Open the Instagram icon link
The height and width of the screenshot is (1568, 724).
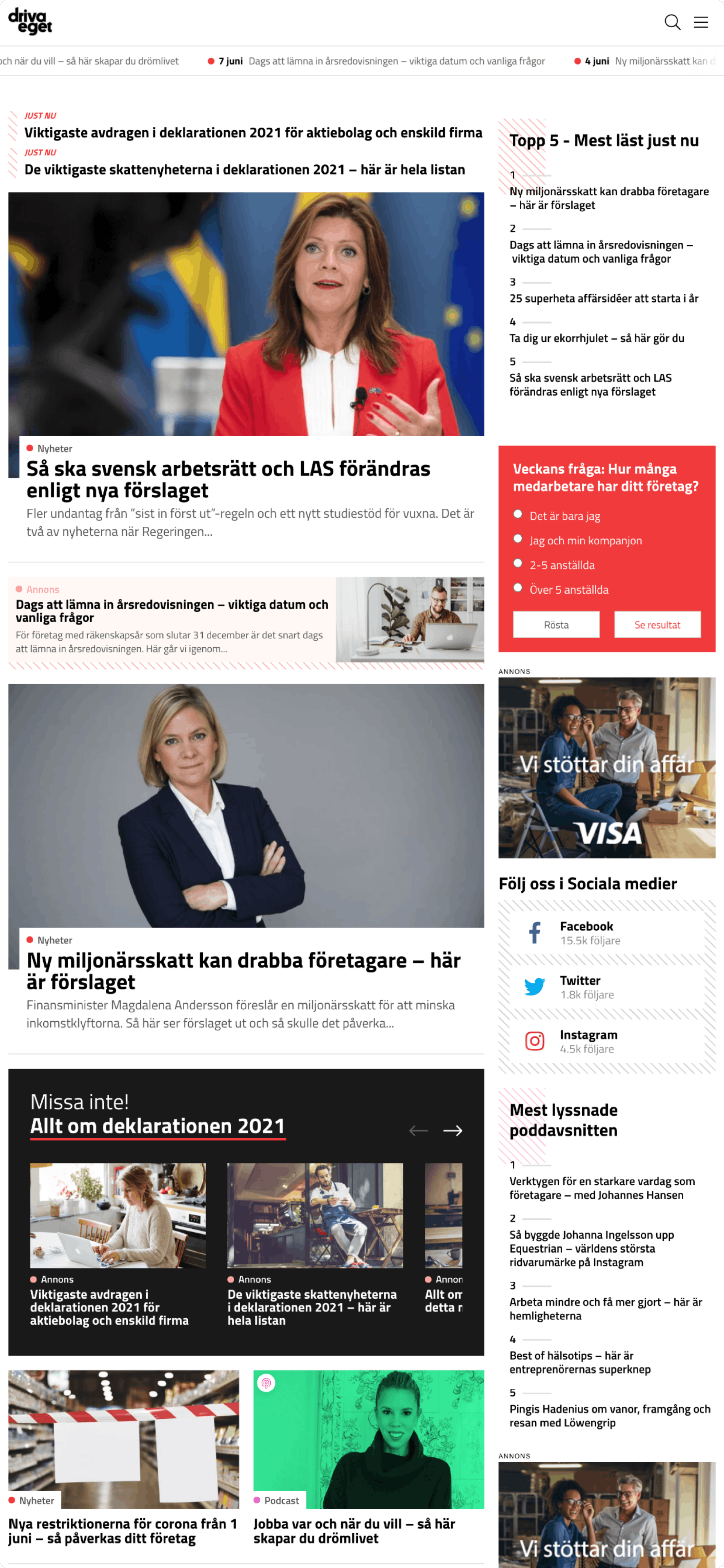(535, 1041)
